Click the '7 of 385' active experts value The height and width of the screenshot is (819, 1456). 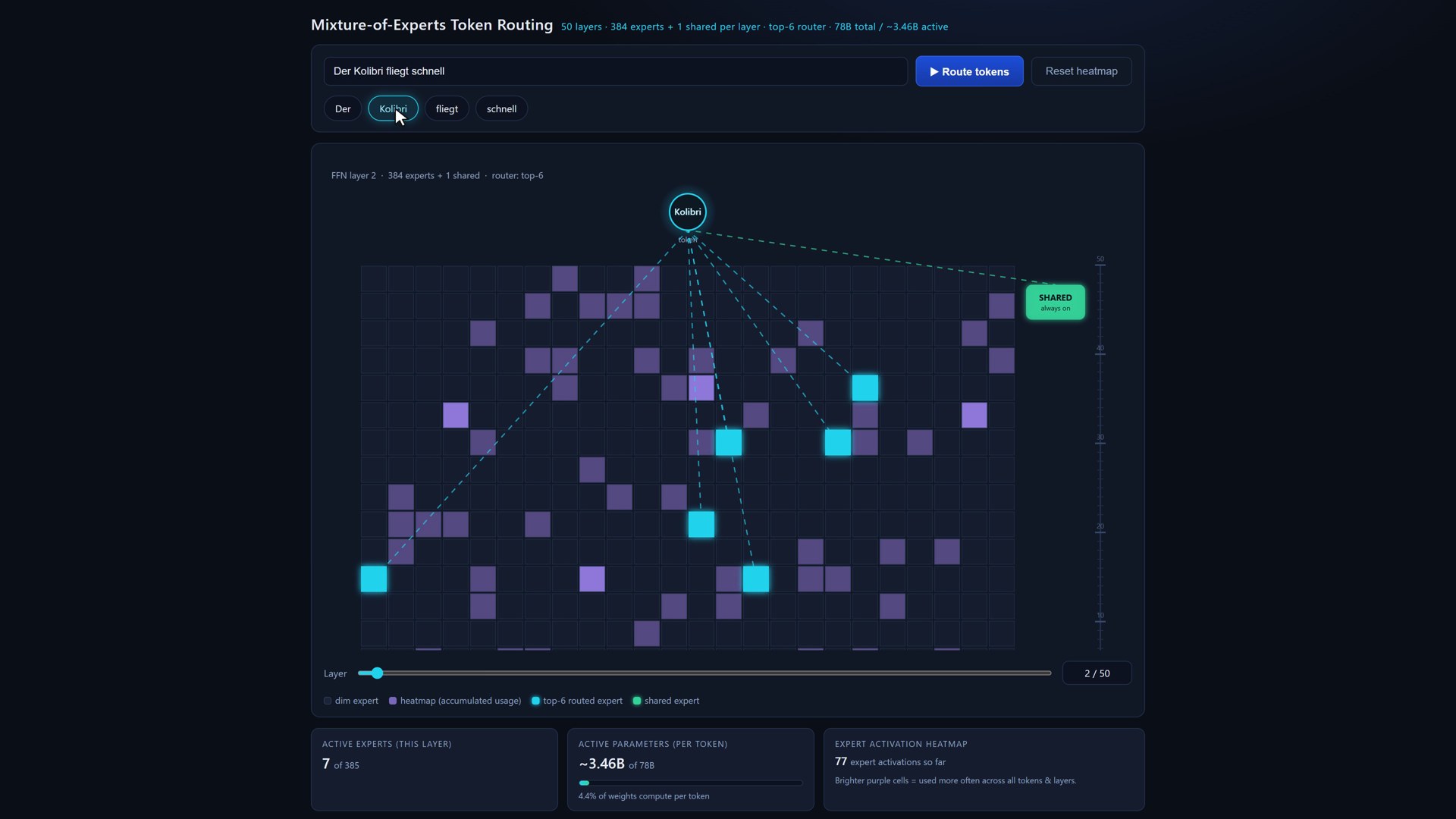click(340, 764)
